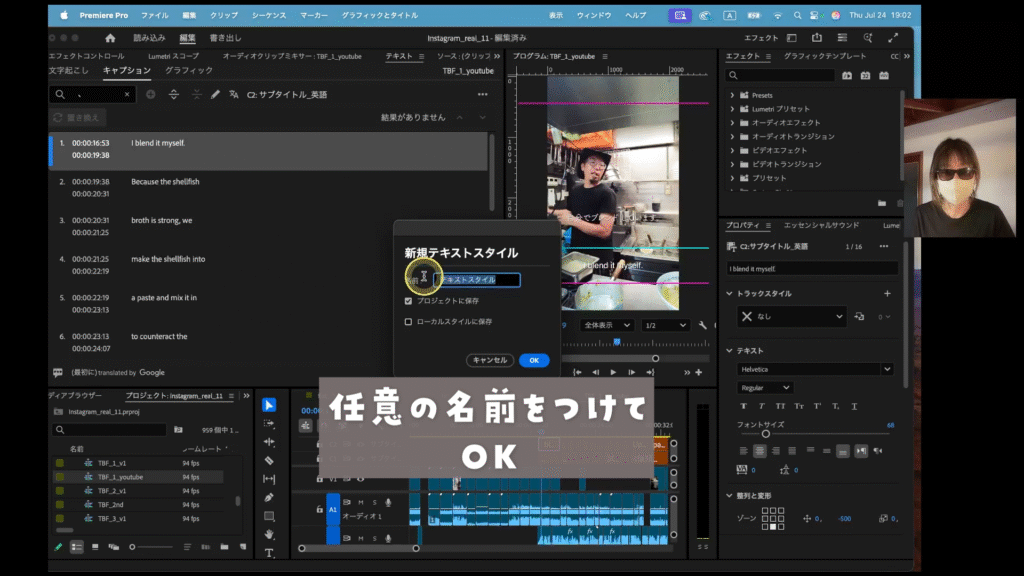This screenshot has height=576, width=1024.
Task: Select the Track Select Forward tool
Action: [268, 423]
